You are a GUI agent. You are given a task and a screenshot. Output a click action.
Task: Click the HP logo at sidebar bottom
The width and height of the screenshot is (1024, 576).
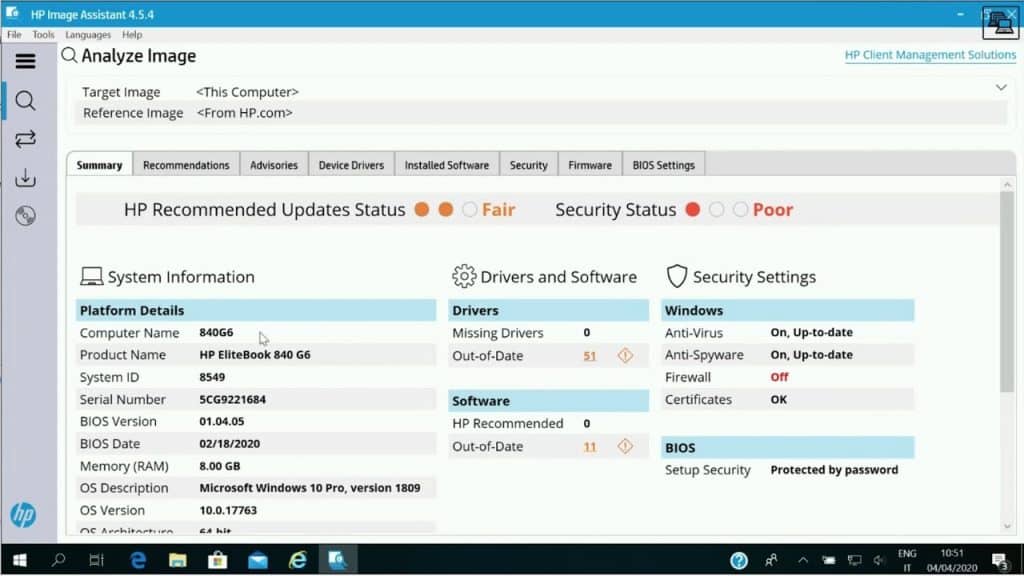point(23,515)
